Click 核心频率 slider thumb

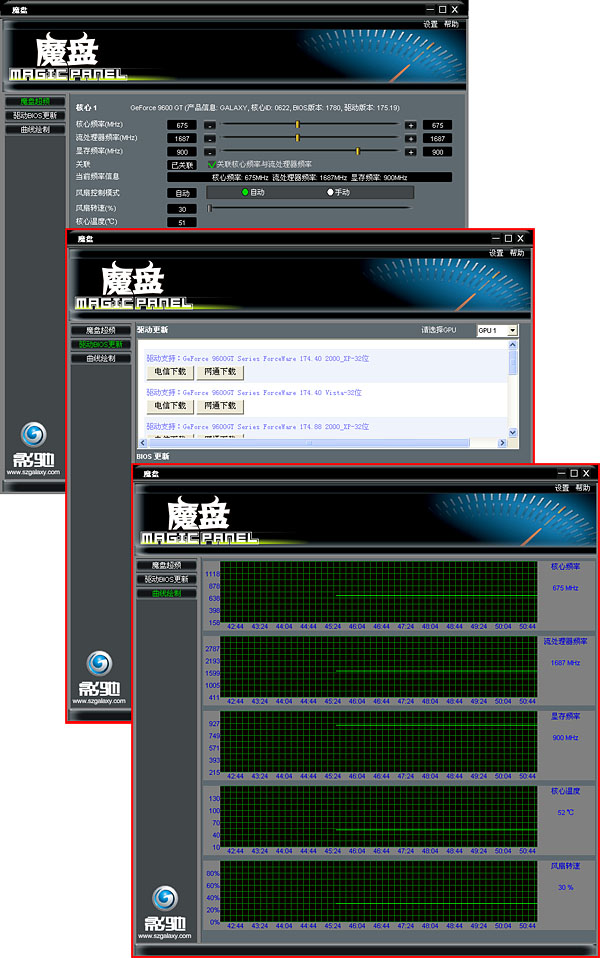pos(298,125)
